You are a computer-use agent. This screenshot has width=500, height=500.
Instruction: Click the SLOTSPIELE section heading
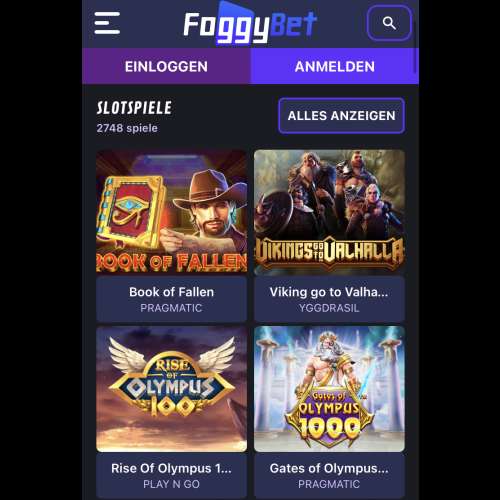[x=134, y=108]
